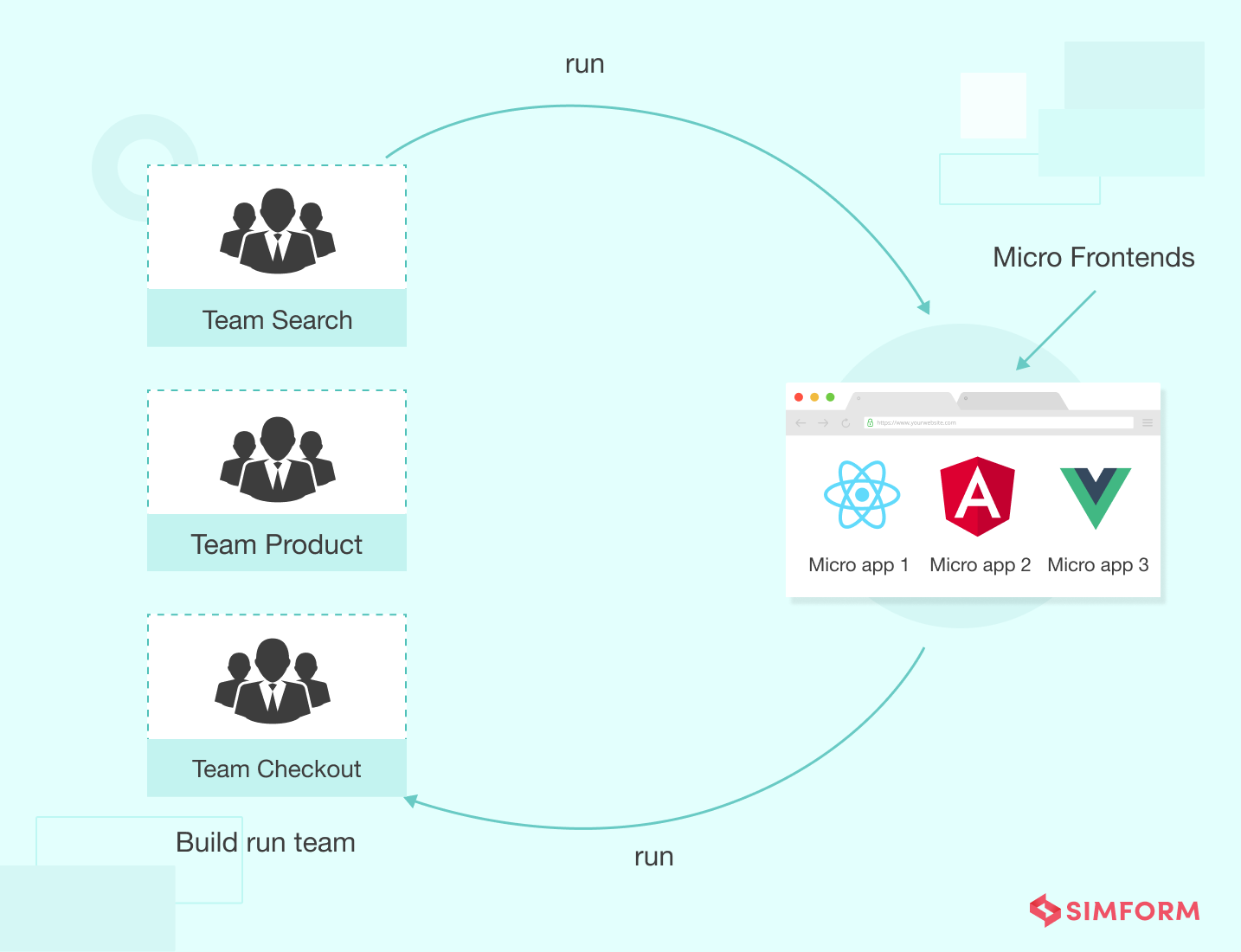Switch to the second browser tab

(1013, 401)
